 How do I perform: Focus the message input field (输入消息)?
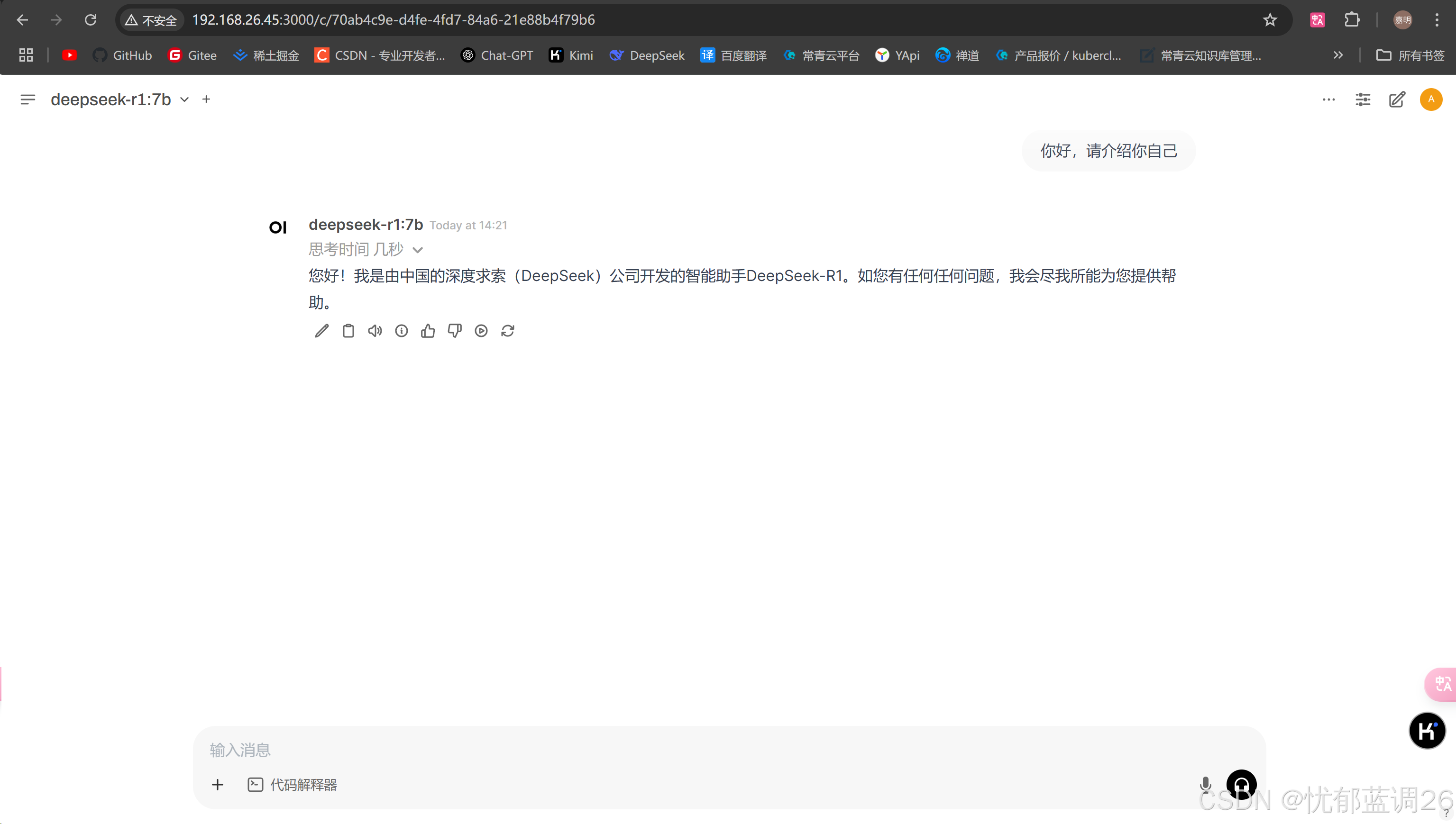point(679,750)
